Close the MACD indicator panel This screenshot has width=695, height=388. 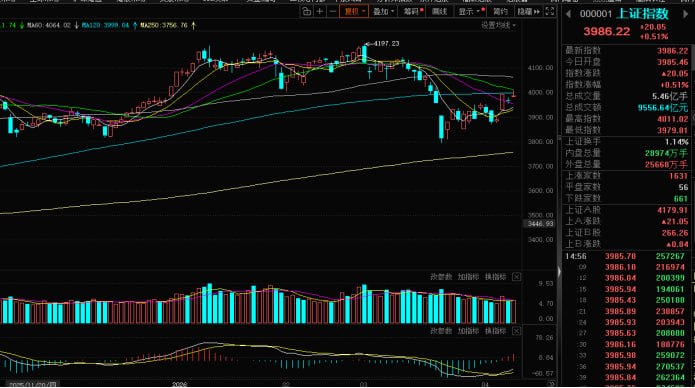pos(516,331)
